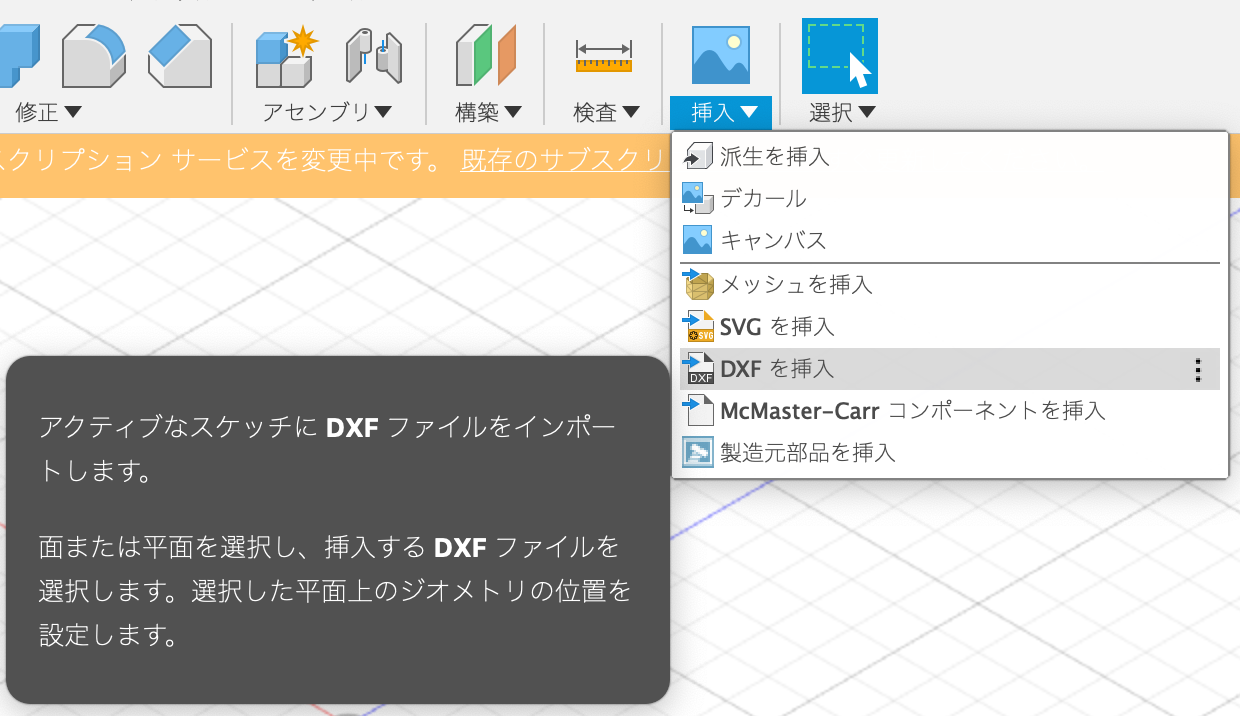Expand the アセンブリ dropdown
The image size is (1240, 716).
(325, 112)
